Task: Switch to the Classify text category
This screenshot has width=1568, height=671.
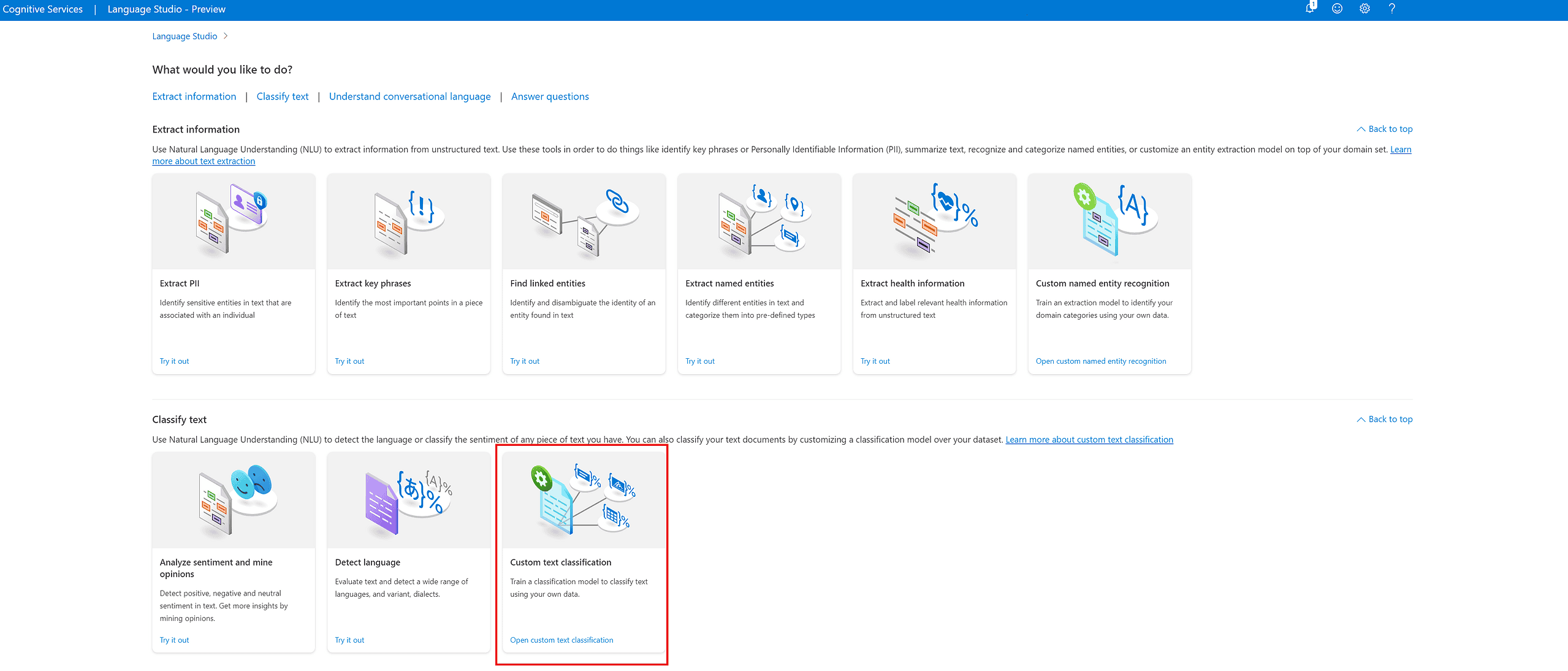Action: (282, 96)
